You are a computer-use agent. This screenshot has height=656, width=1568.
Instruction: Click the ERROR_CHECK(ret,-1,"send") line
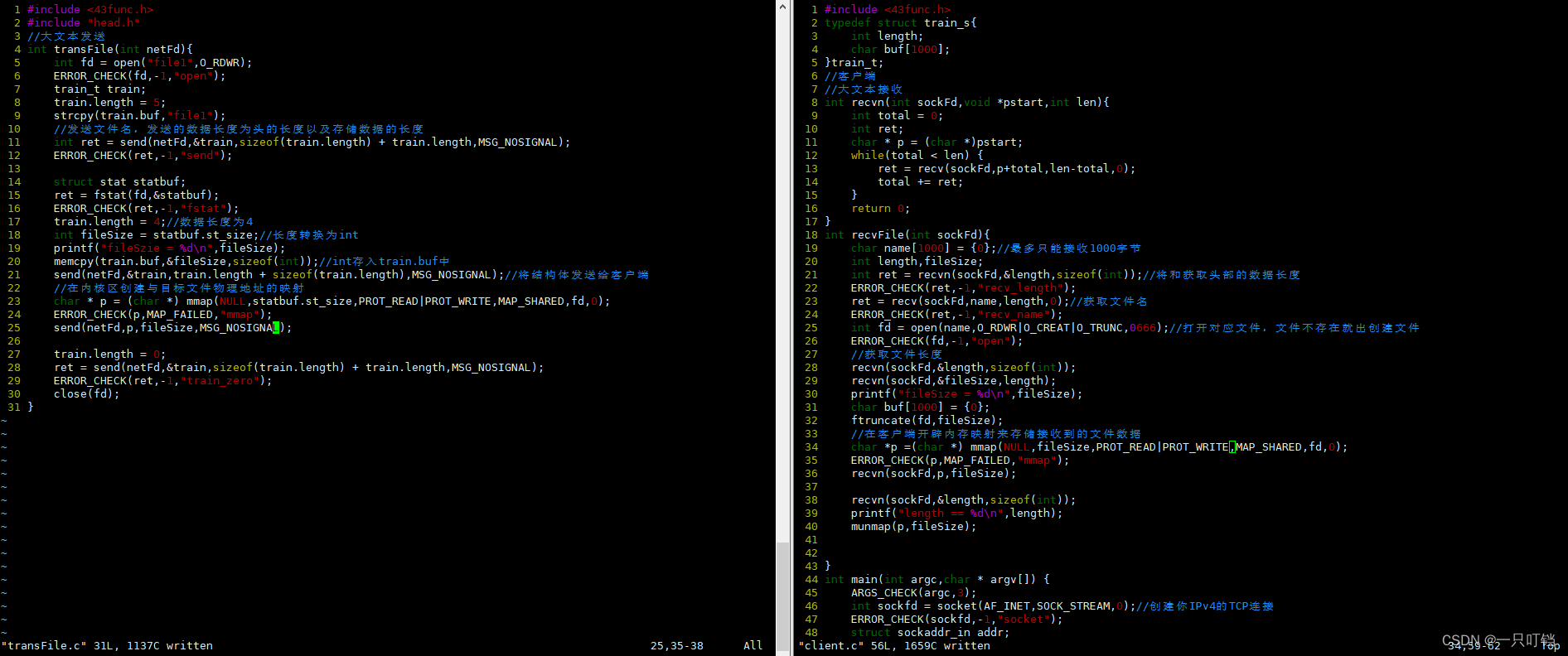coord(143,156)
